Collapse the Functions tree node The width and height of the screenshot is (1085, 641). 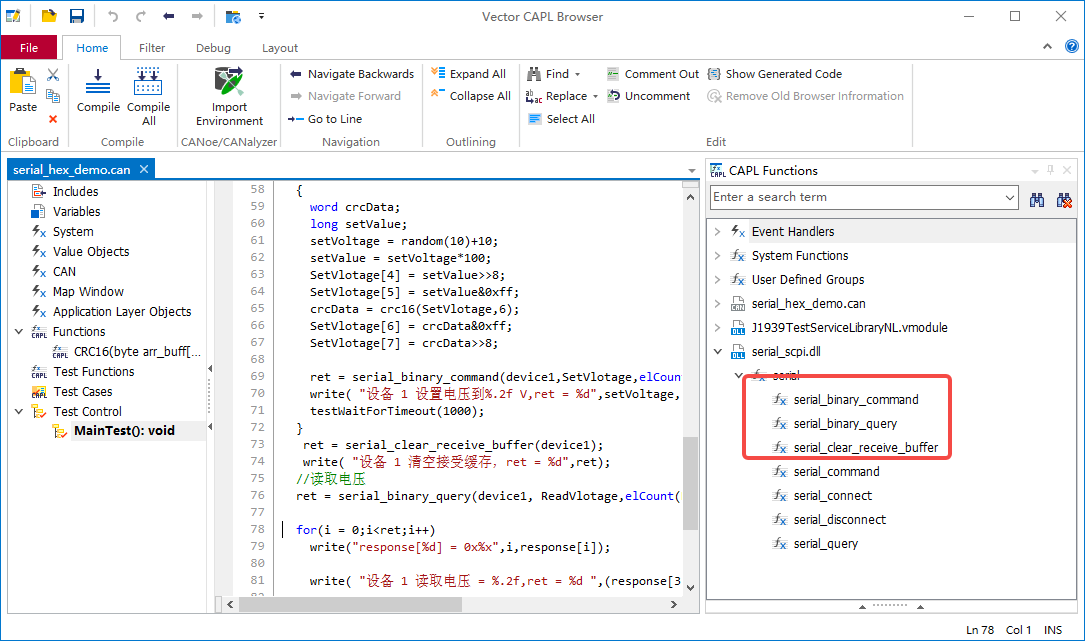coord(19,332)
